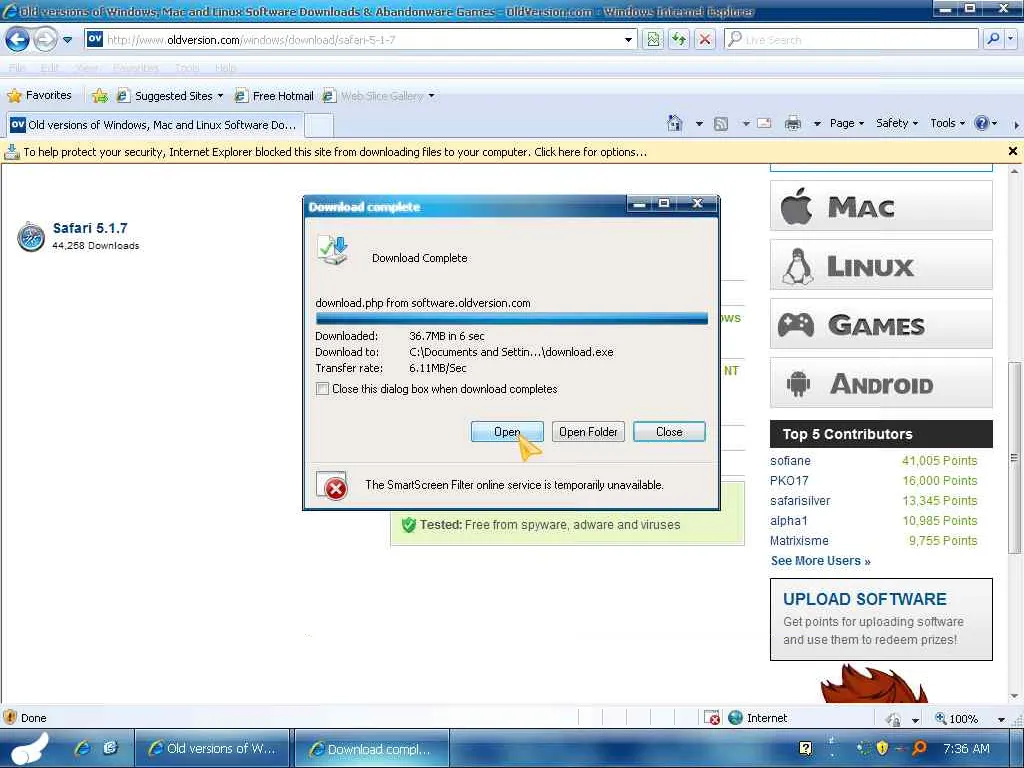This screenshot has height=768, width=1024.
Task: Open the Safari 5.1.7 link
Action: click(90, 228)
